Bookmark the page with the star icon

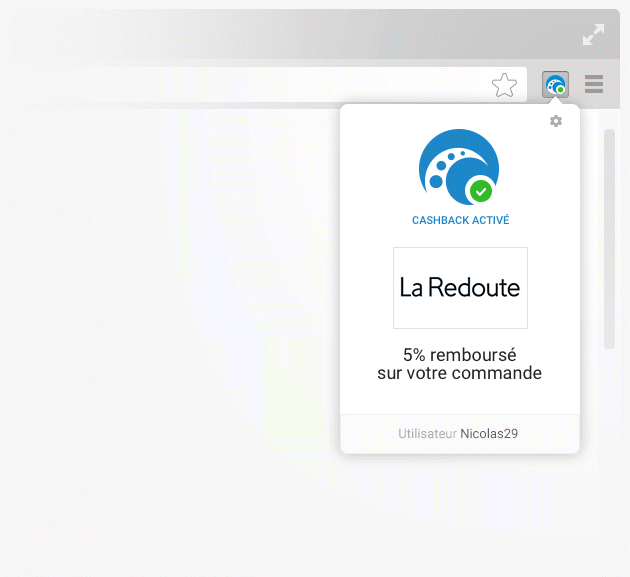click(504, 85)
